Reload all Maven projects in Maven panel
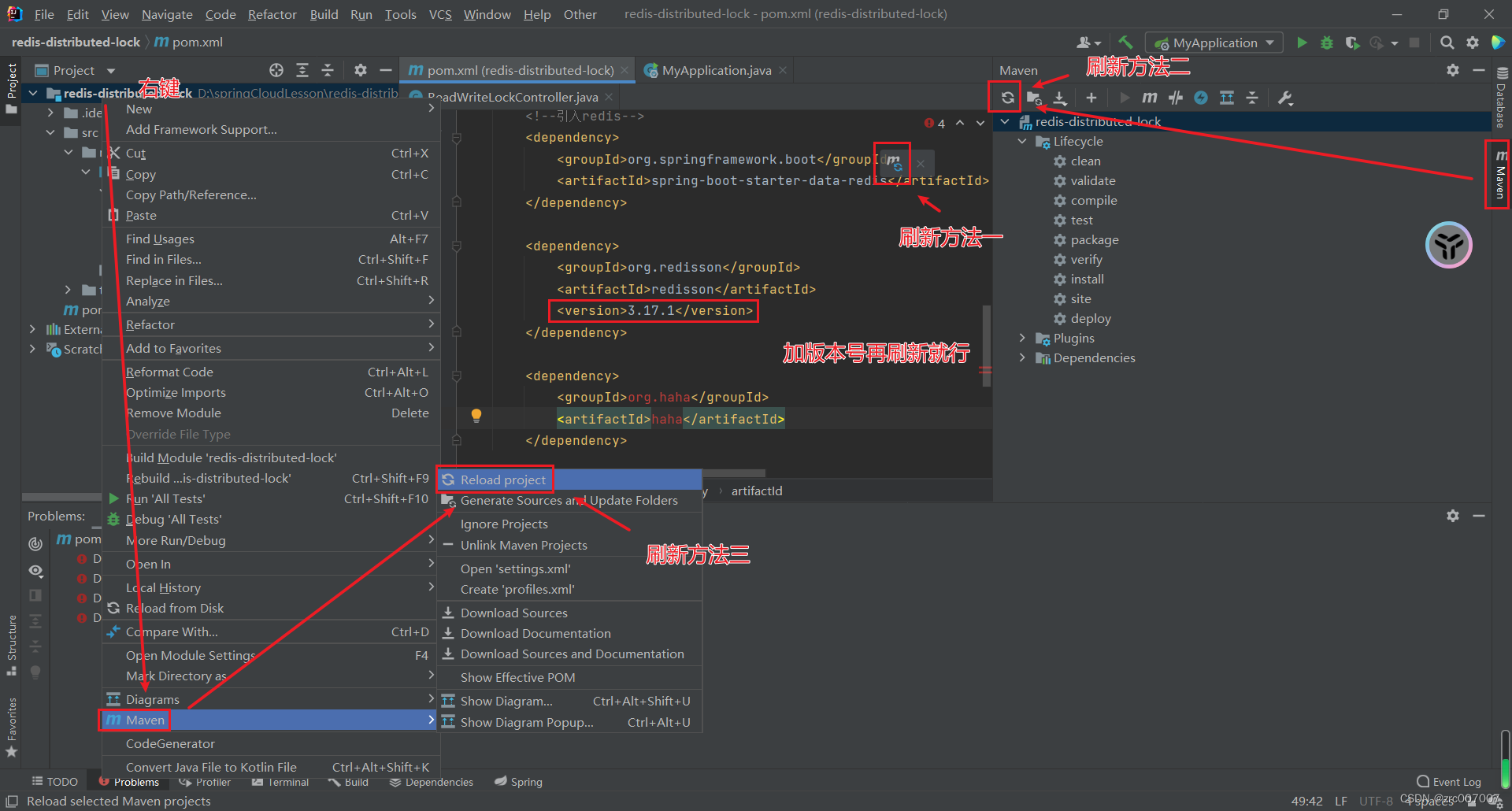This screenshot has height=811, width=1512. (x=1007, y=98)
